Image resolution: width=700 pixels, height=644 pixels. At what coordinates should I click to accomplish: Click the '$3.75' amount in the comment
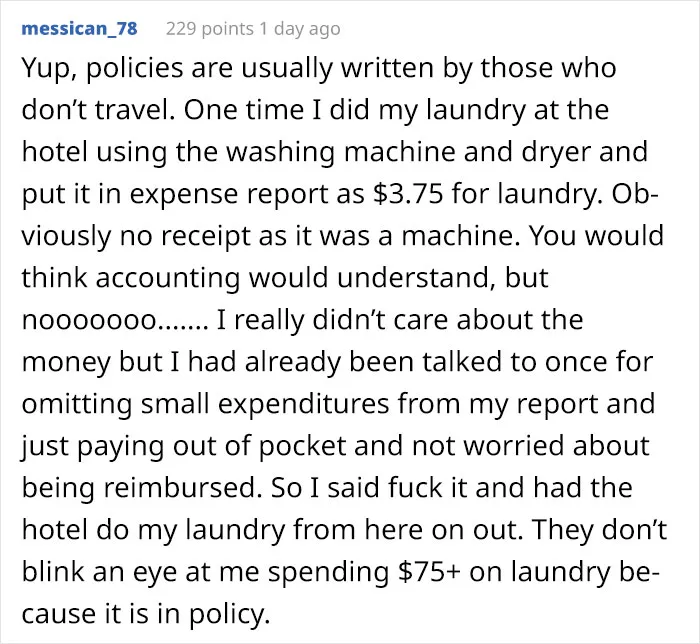click(x=408, y=194)
